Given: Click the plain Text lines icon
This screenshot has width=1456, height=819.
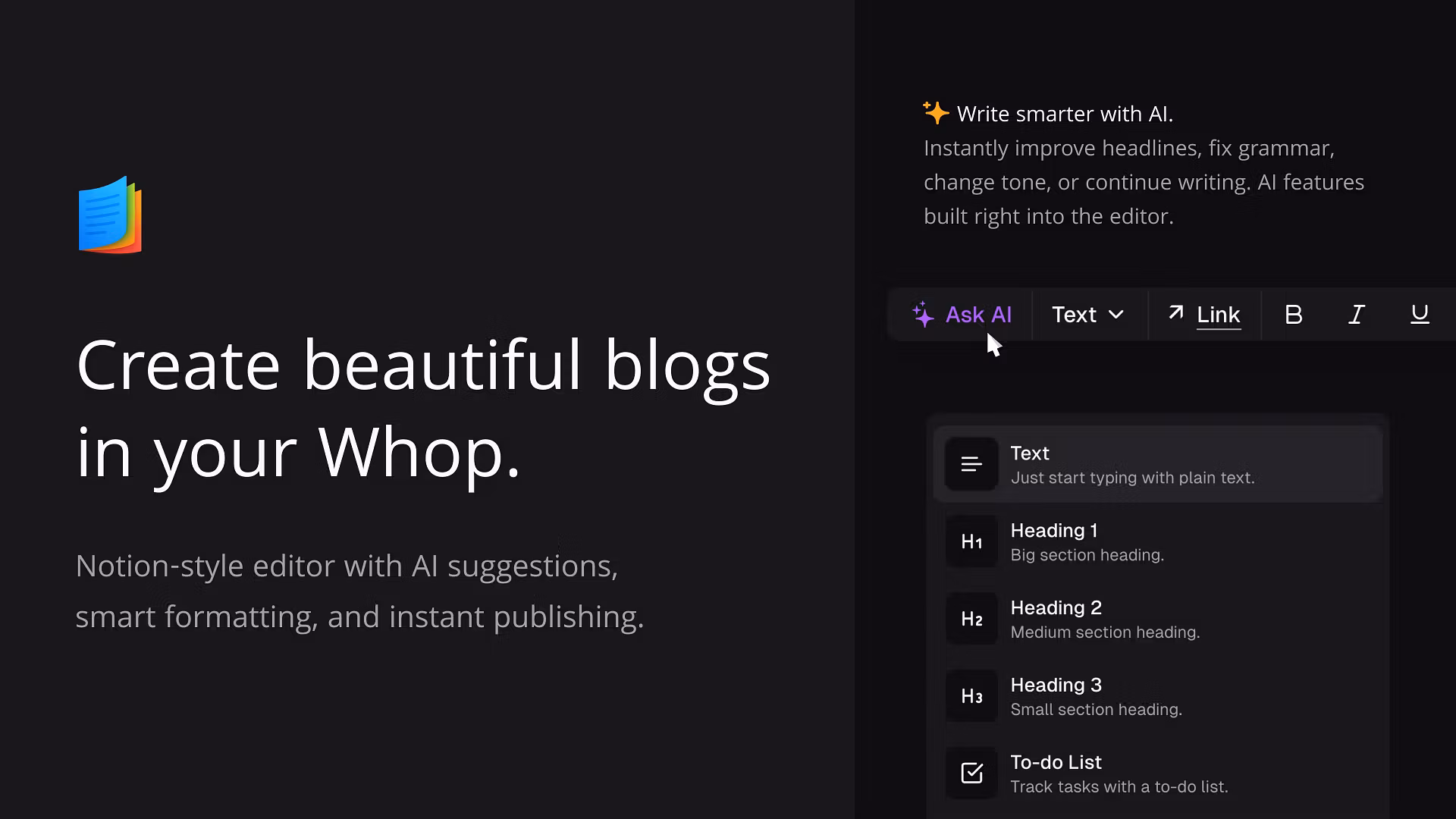Looking at the screenshot, I should click(x=971, y=464).
